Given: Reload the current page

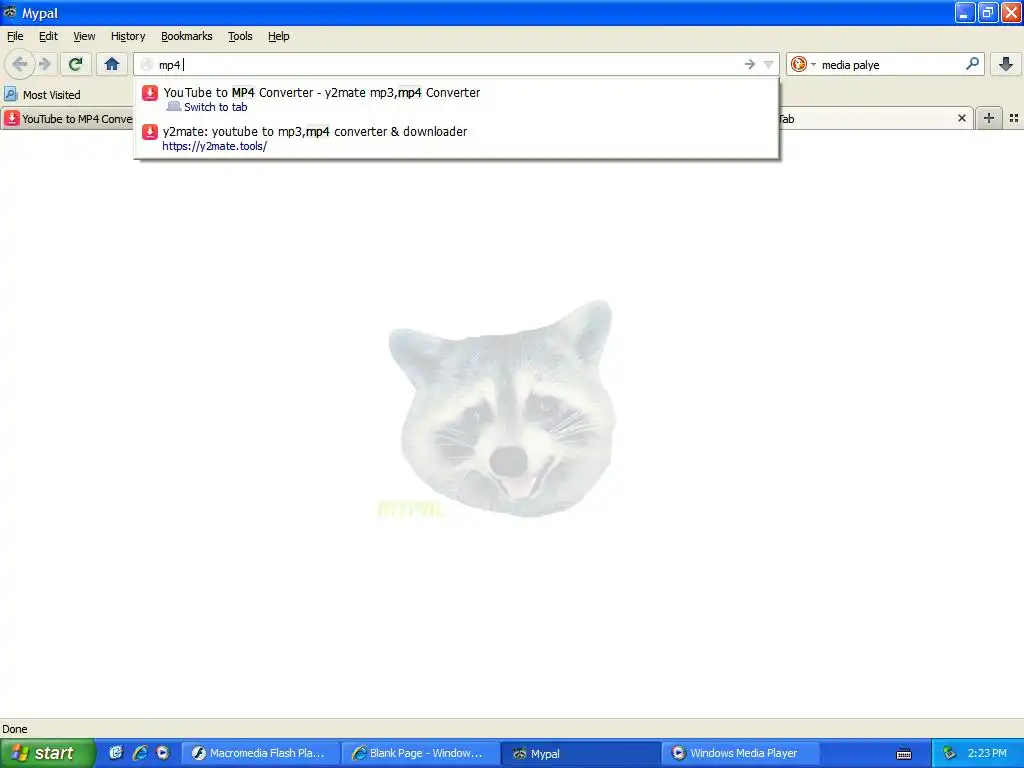Looking at the screenshot, I should click(75, 64).
